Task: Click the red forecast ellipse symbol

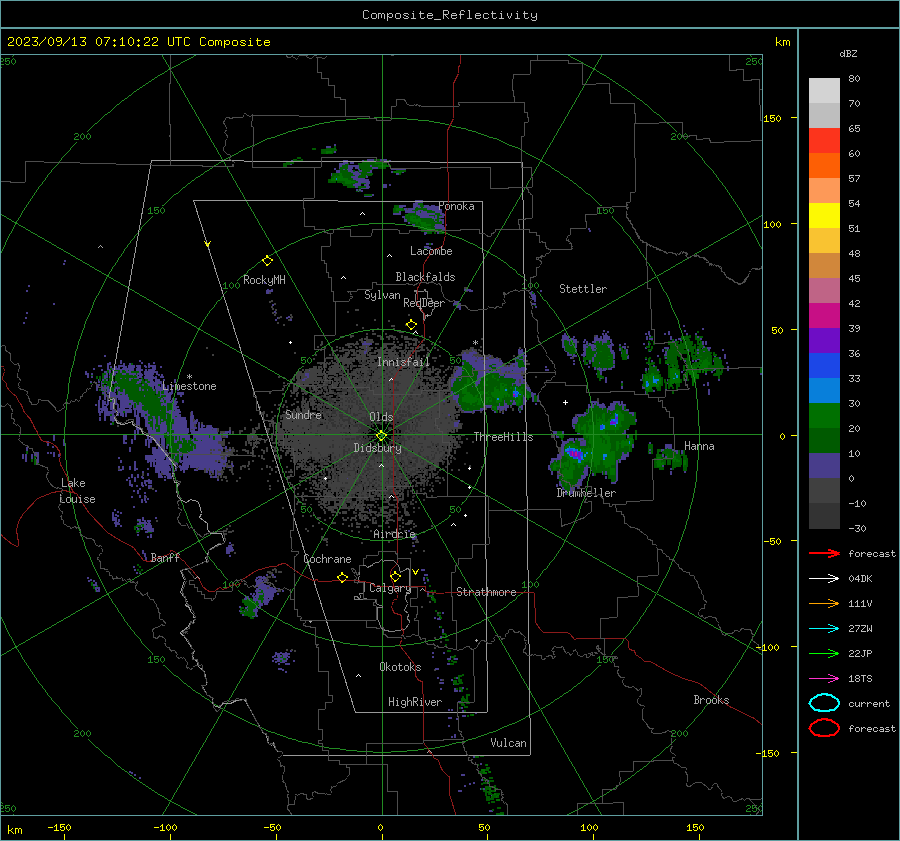Action: (824, 728)
